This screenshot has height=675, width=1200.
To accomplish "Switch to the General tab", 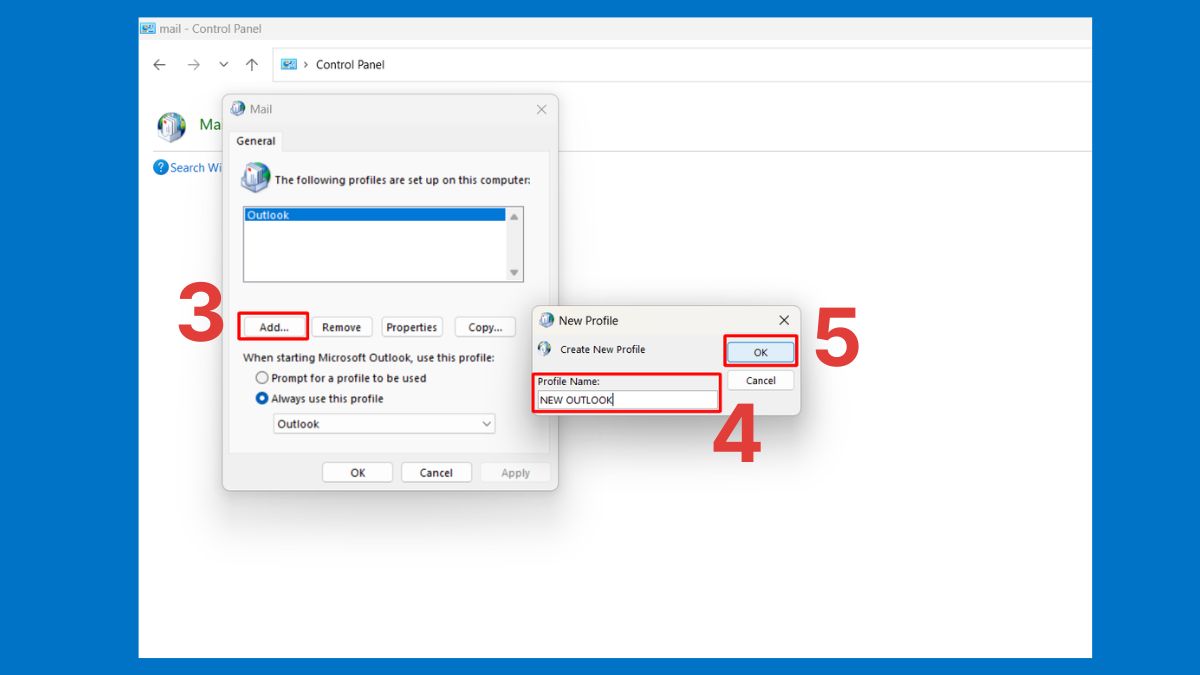I will click(x=256, y=141).
